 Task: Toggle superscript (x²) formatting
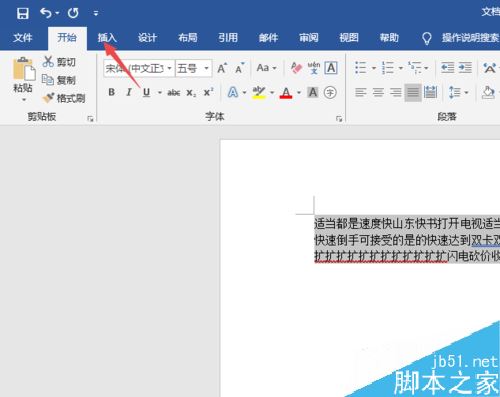pos(208,92)
